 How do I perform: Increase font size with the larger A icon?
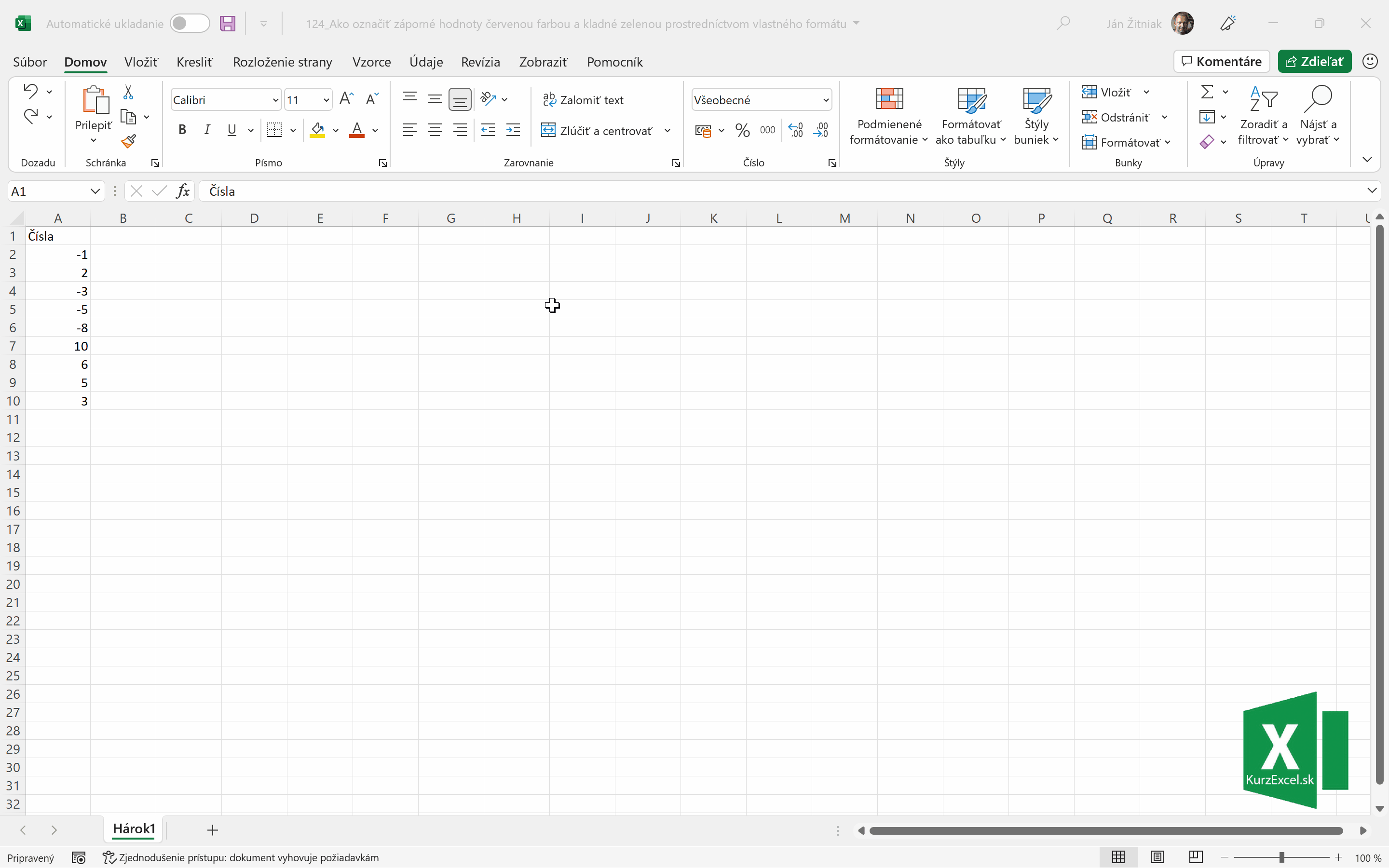click(346, 99)
